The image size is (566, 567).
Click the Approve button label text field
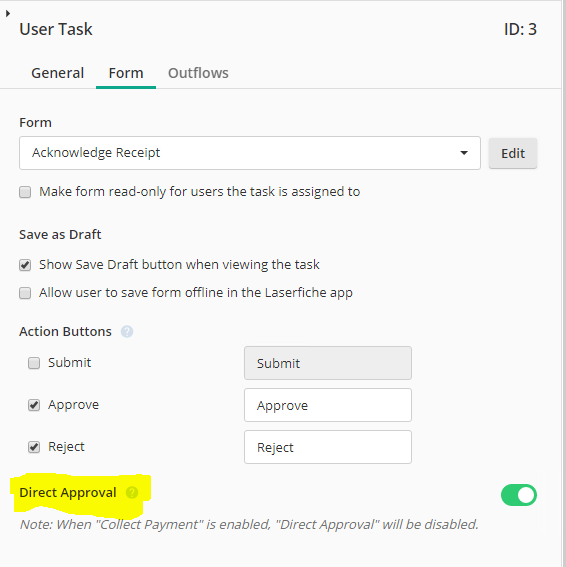tap(328, 405)
